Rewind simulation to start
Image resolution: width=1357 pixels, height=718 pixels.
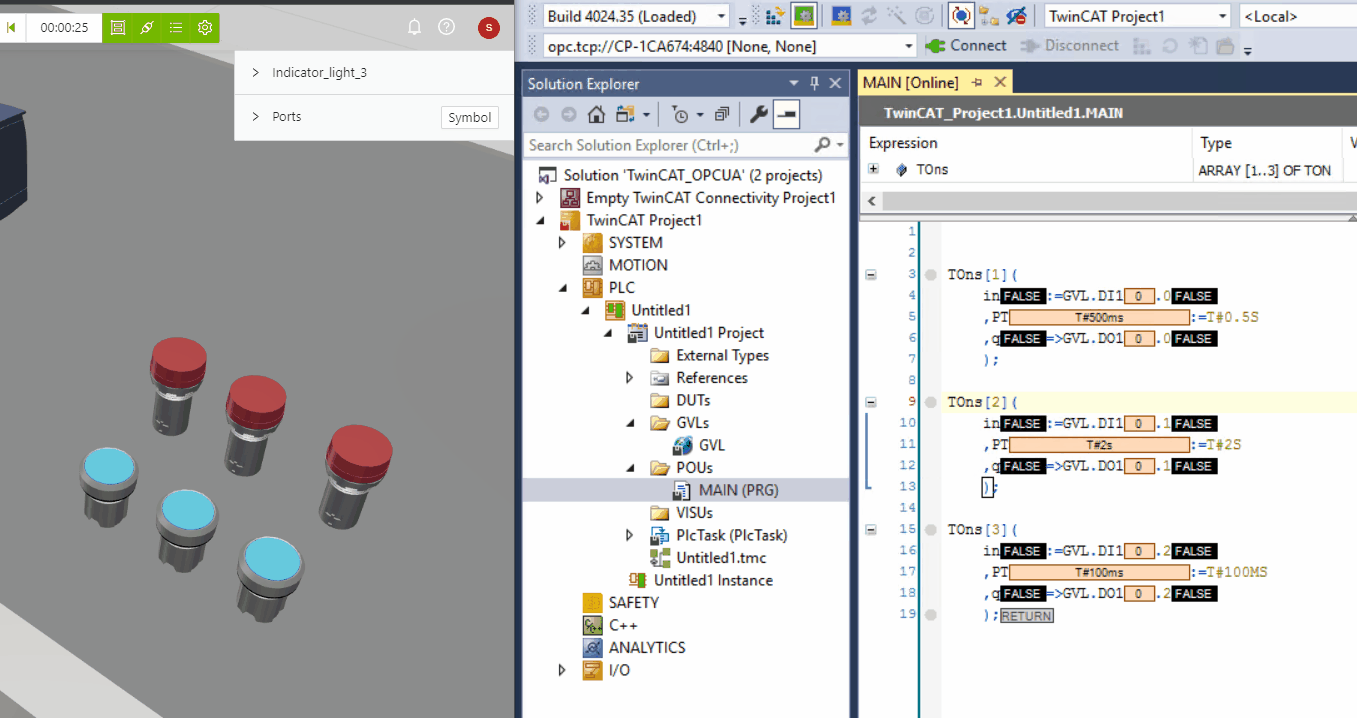click(11, 28)
